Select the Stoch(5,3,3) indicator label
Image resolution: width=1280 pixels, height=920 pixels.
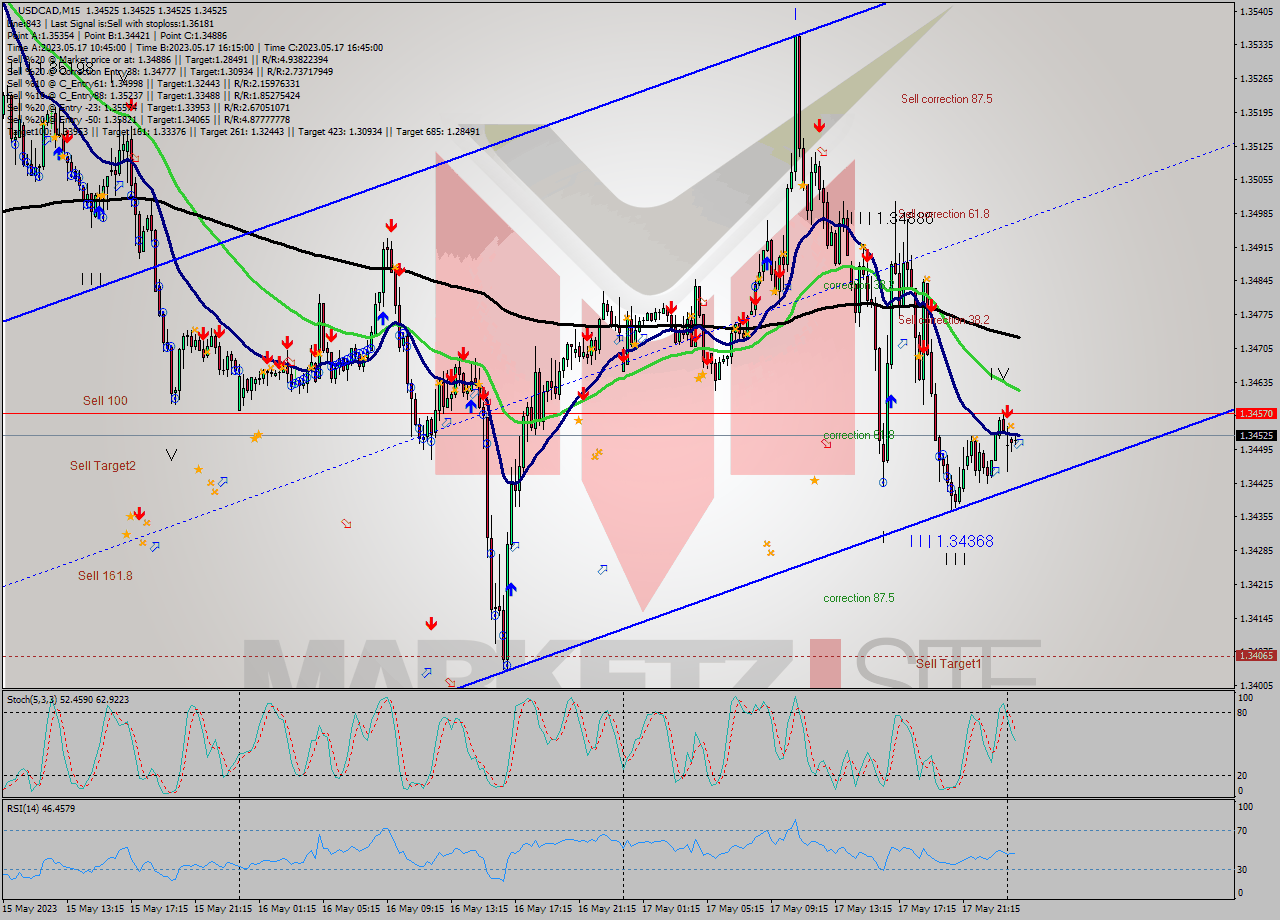68,700
